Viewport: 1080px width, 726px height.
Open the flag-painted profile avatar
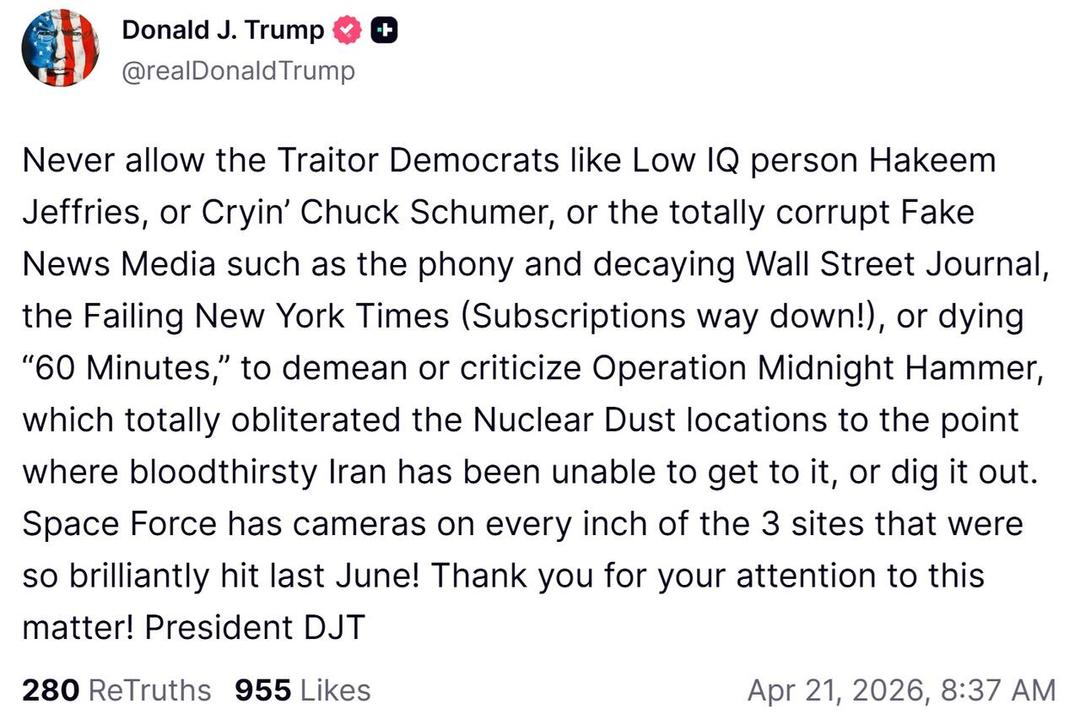coord(61,50)
